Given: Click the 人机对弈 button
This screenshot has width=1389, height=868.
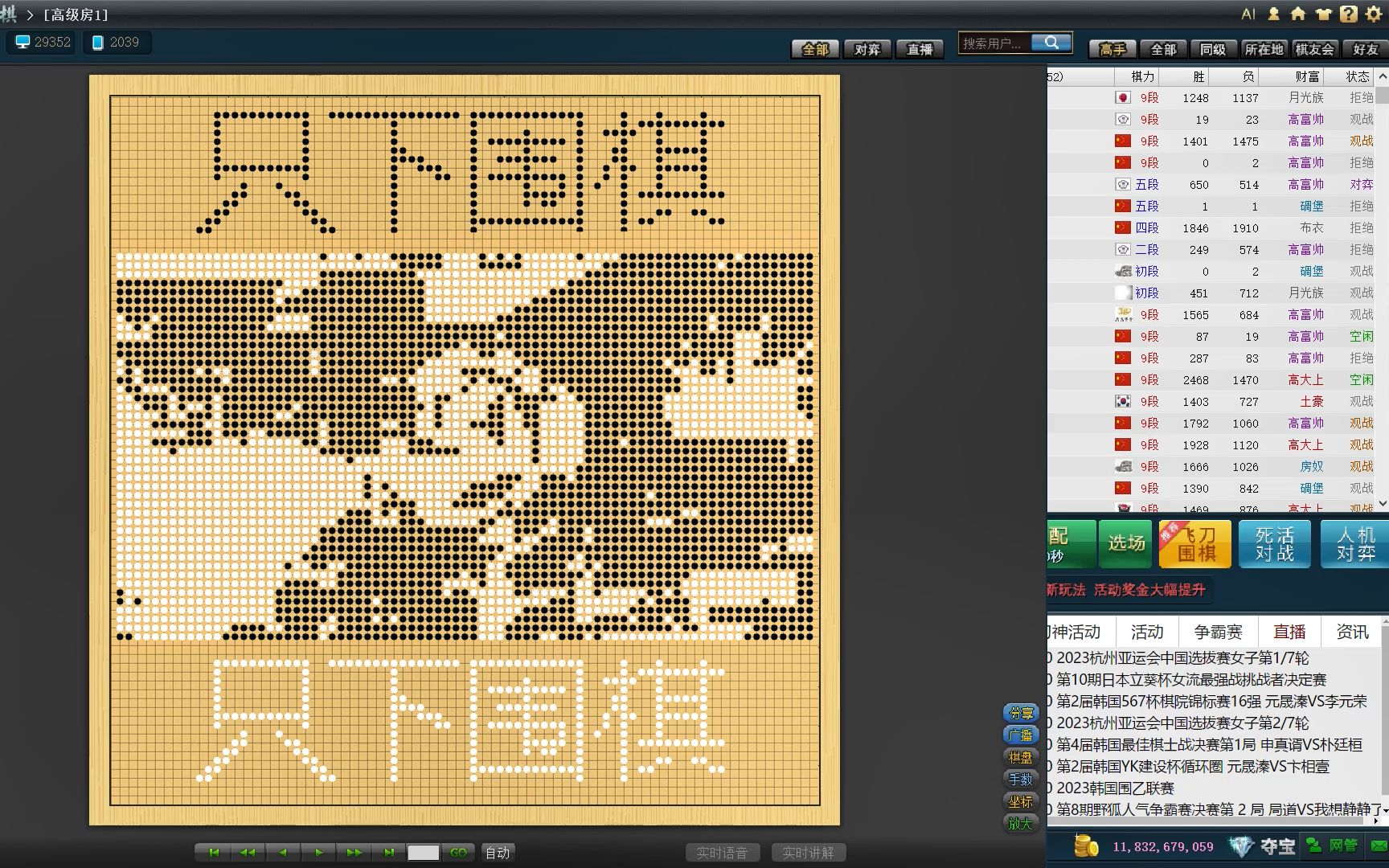Looking at the screenshot, I should click(1355, 544).
